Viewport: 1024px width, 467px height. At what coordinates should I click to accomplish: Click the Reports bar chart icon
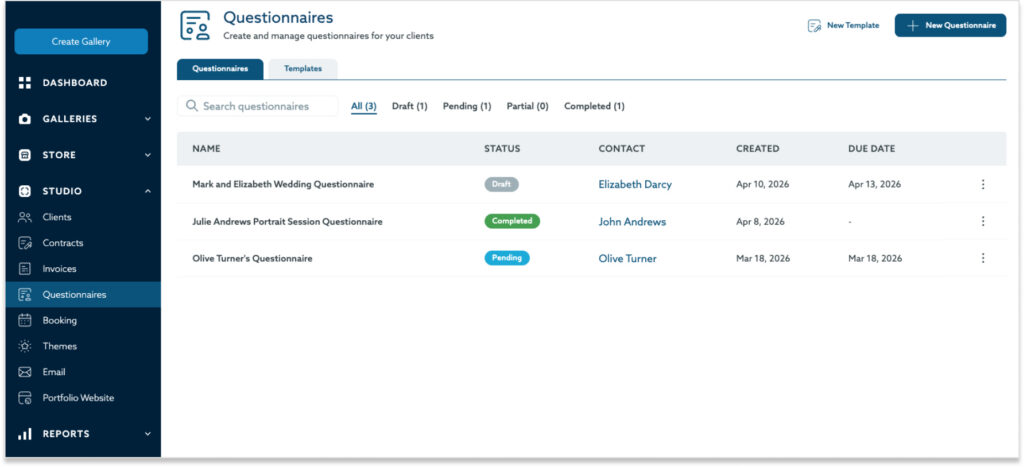(25, 434)
